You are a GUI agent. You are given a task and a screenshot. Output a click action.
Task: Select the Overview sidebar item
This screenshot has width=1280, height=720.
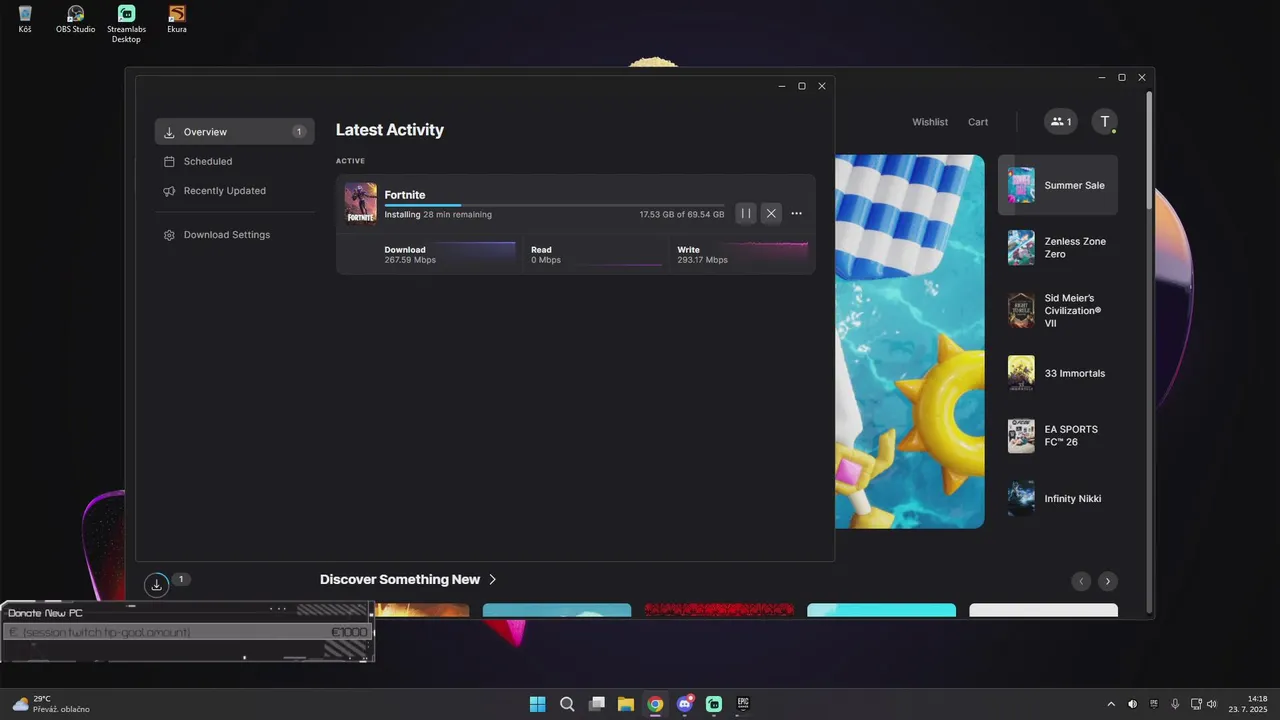coord(234,132)
